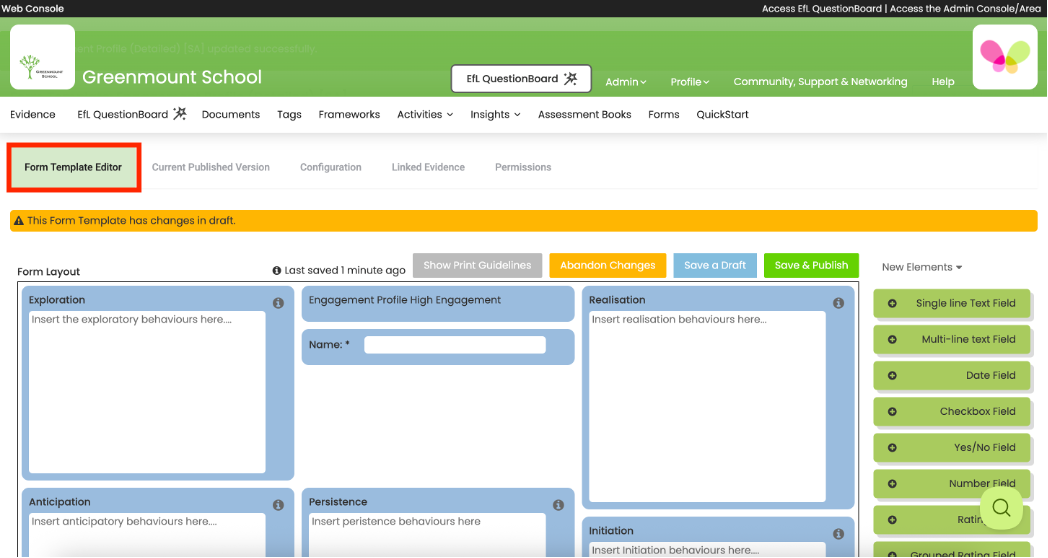Open Assessment Books in navigation
The image size is (1048, 558).
tap(585, 114)
